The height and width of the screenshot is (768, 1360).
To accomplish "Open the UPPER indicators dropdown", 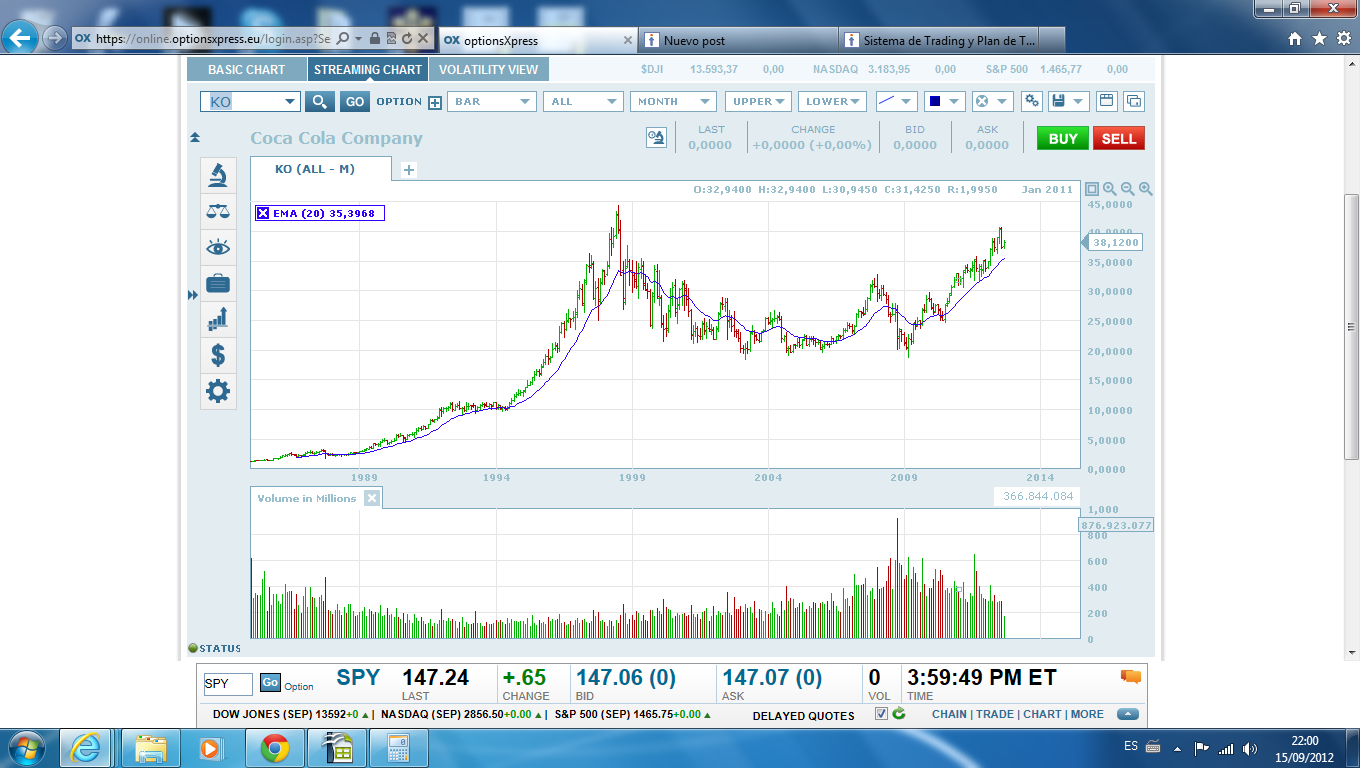I will point(757,101).
